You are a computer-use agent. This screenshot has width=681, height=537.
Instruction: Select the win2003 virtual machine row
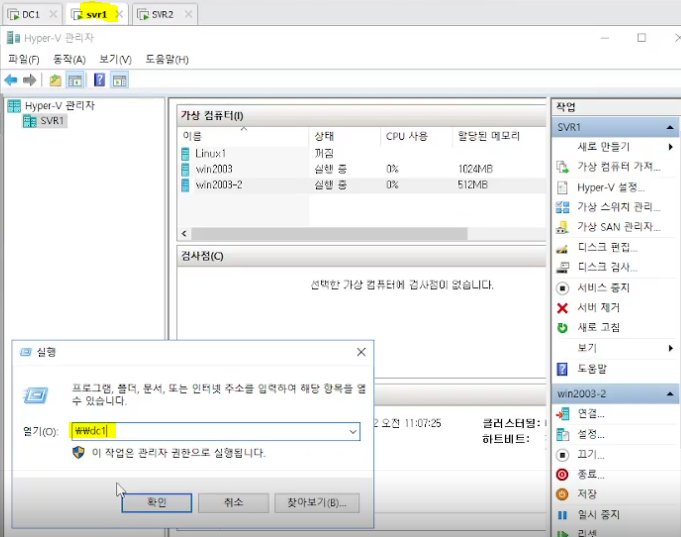click(x=361, y=169)
